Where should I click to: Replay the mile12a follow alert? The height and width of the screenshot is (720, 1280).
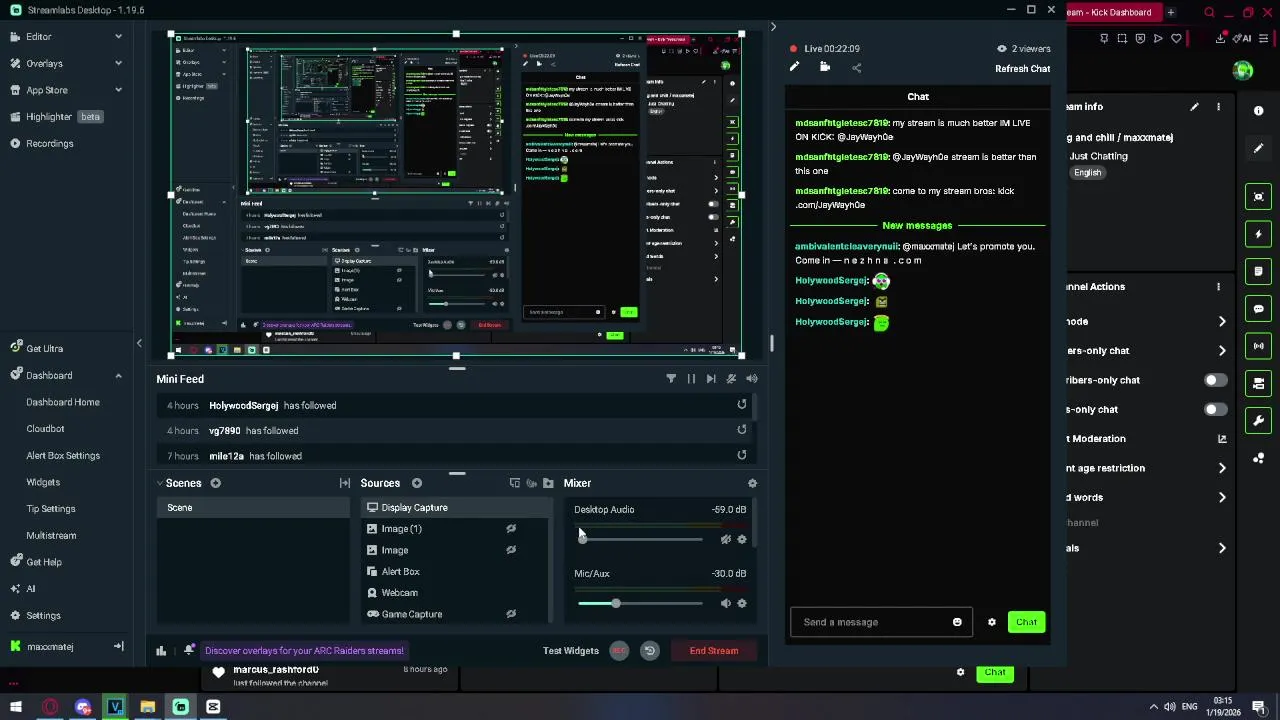click(x=742, y=455)
